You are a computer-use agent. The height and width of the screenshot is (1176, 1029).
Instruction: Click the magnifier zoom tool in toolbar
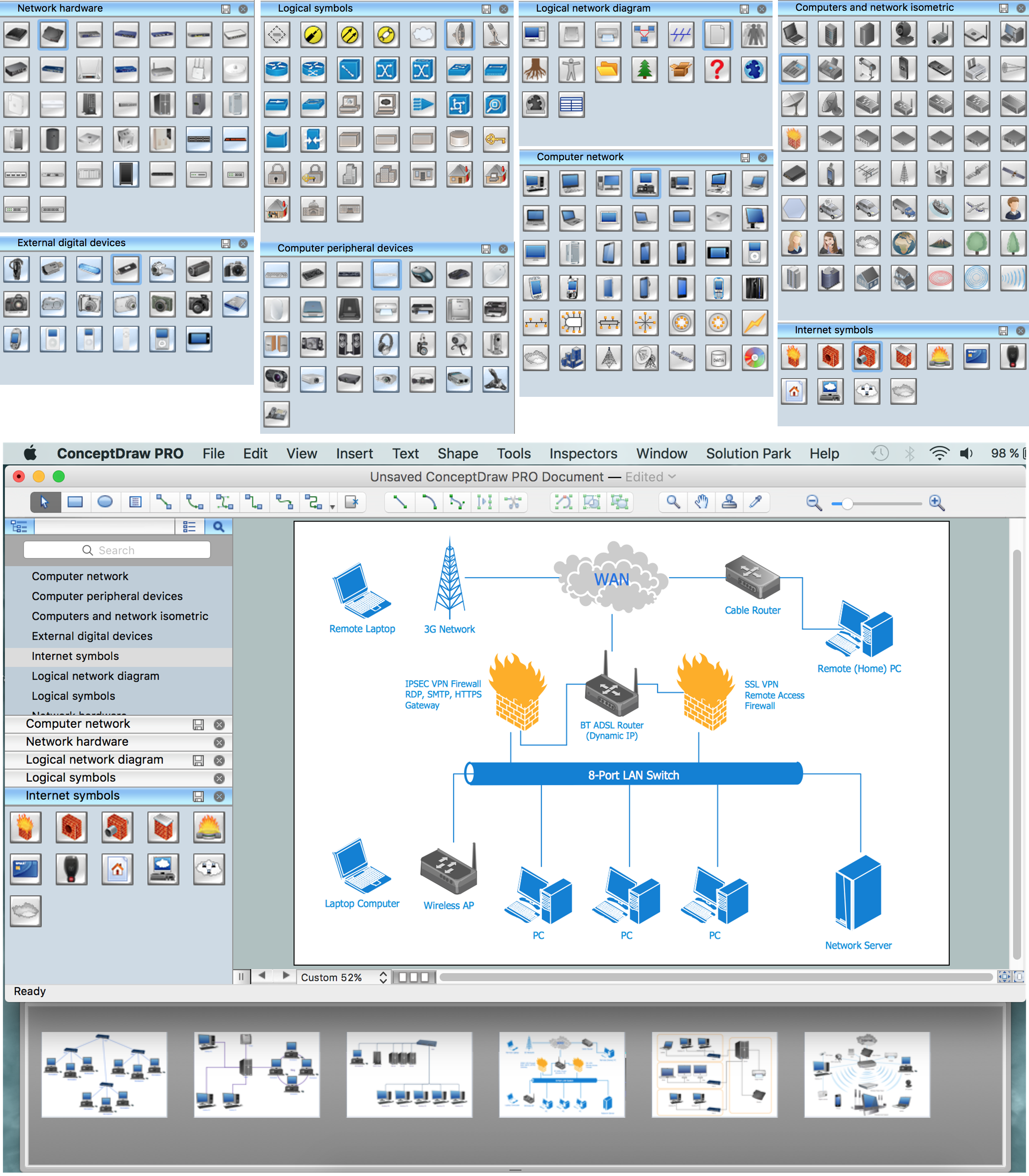click(673, 502)
